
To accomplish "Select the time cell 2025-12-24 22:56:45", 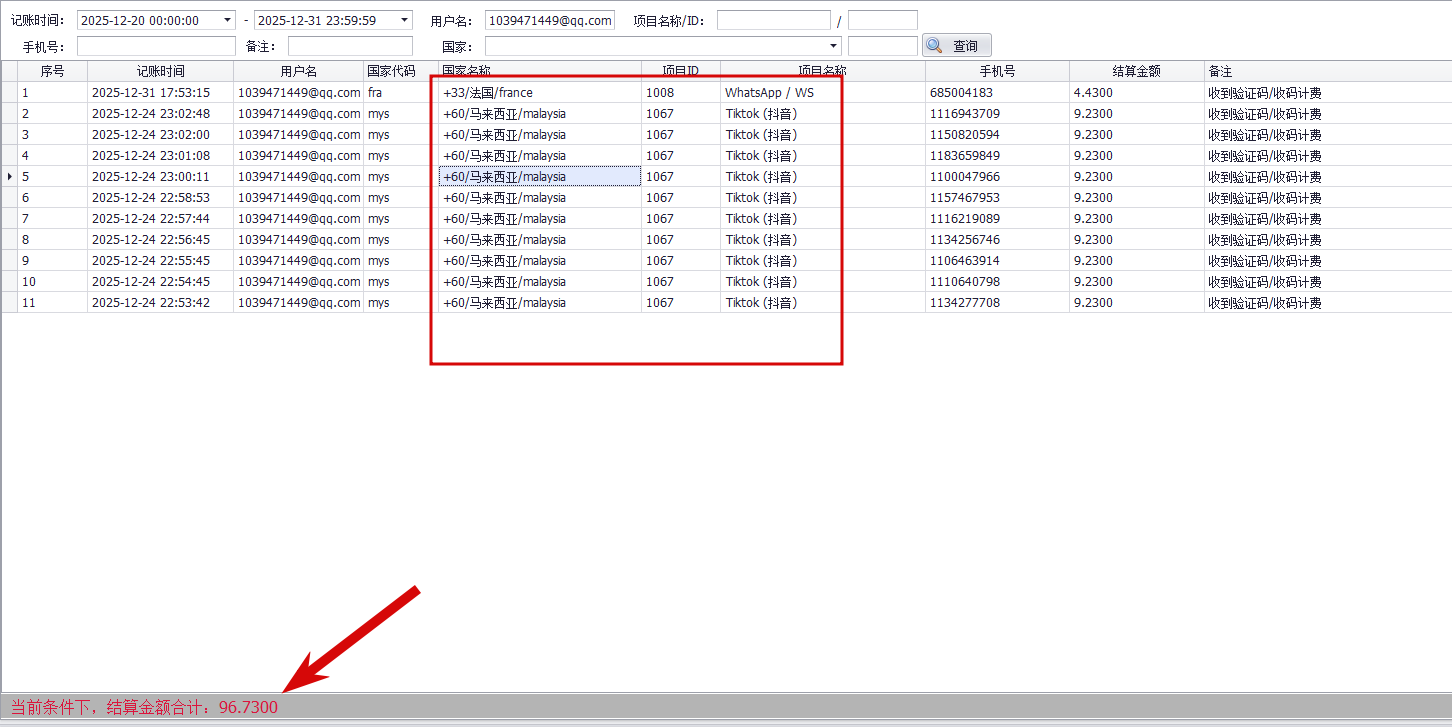I will pyautogui.click(x=160, y=239).
